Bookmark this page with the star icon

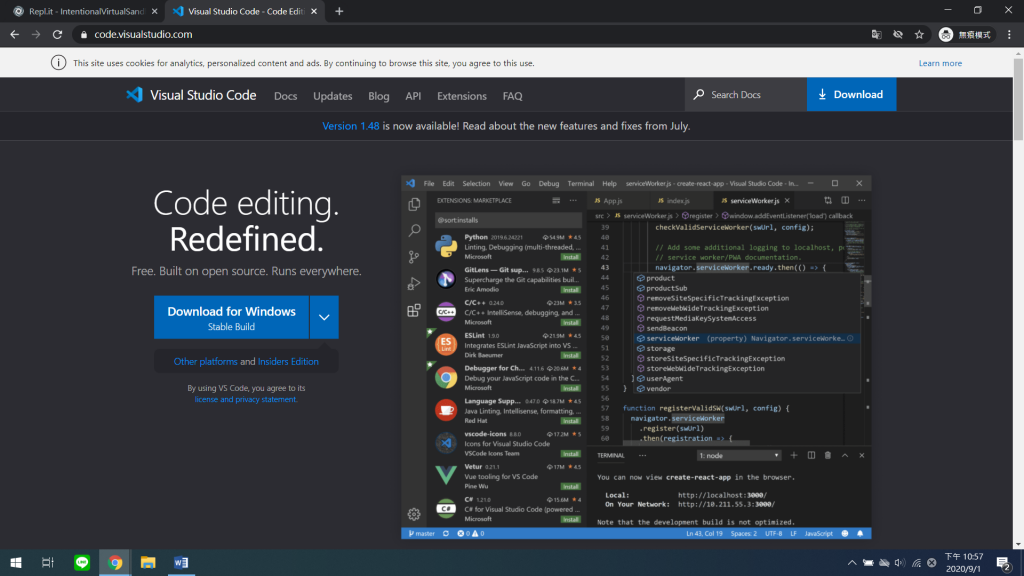tap(919, 35)
